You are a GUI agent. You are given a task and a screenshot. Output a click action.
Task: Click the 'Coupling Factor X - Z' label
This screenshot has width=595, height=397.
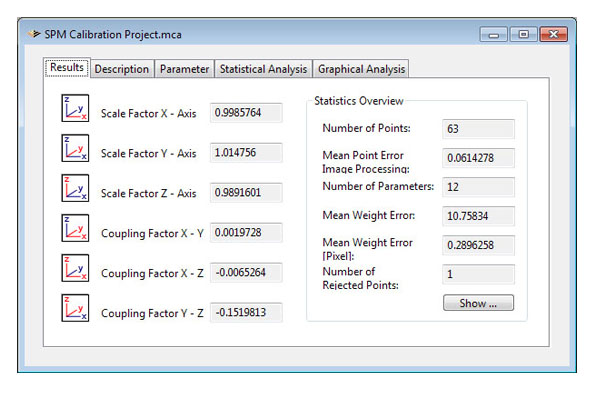pyautogui.click(x=152, y=273)
